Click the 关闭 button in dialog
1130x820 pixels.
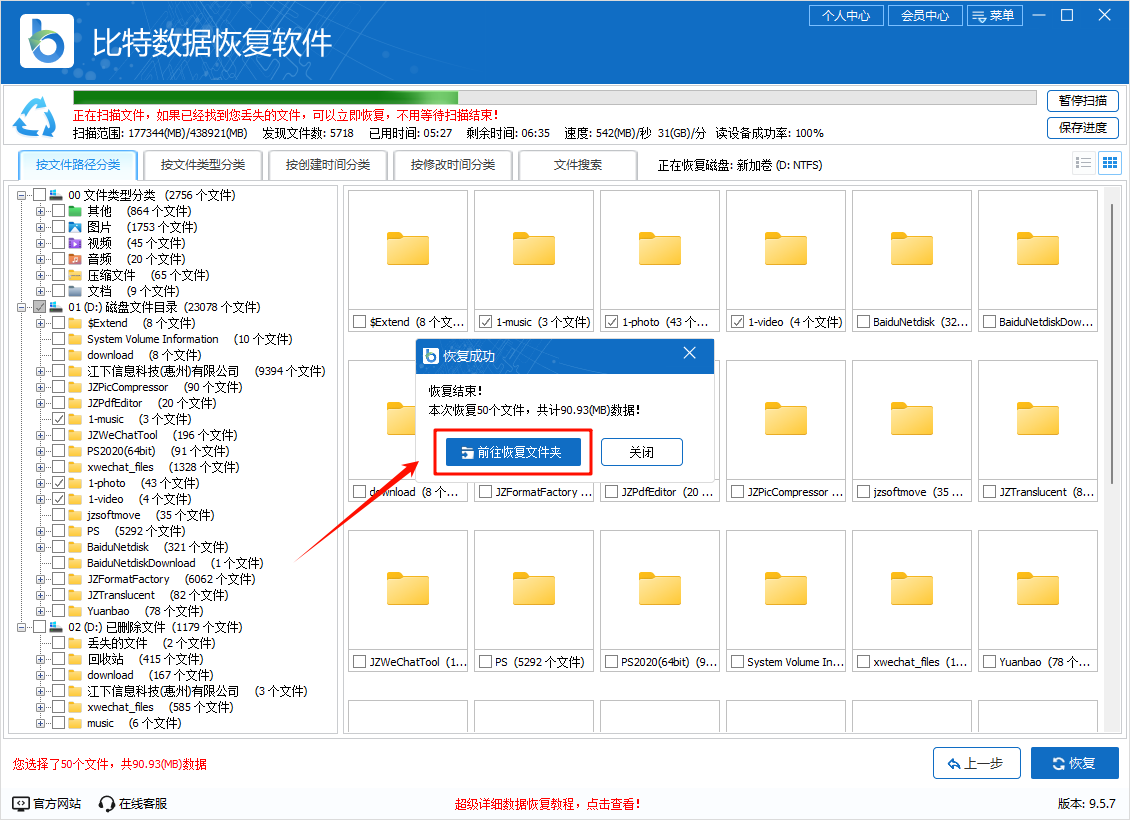pyautogui.click(x=641, y=452)
